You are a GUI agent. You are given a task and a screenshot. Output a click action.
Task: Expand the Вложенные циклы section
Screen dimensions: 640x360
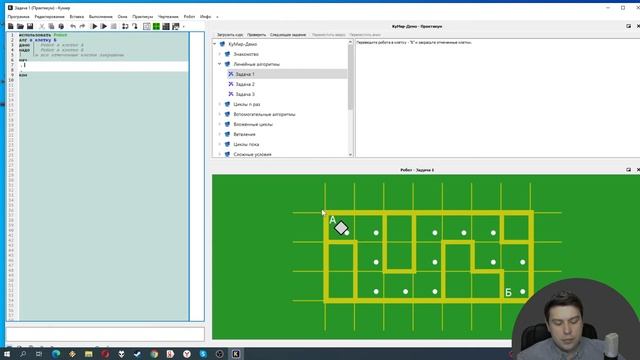(220, 124)
